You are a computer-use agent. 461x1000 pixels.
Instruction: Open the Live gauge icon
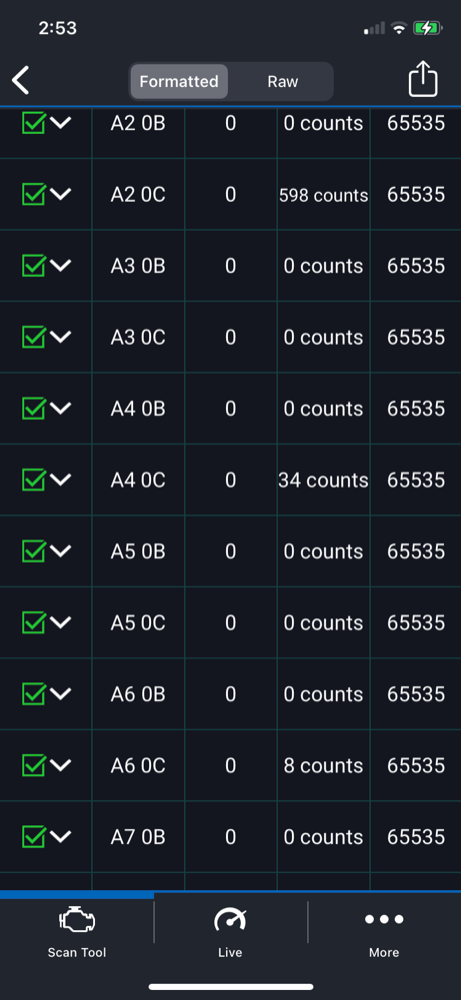[230, 919]
